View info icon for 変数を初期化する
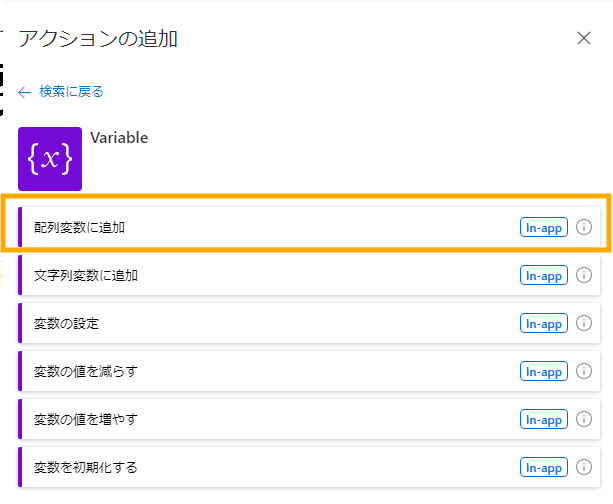The image size is (613, 504). pyautogui.click(x=584, y=467)
